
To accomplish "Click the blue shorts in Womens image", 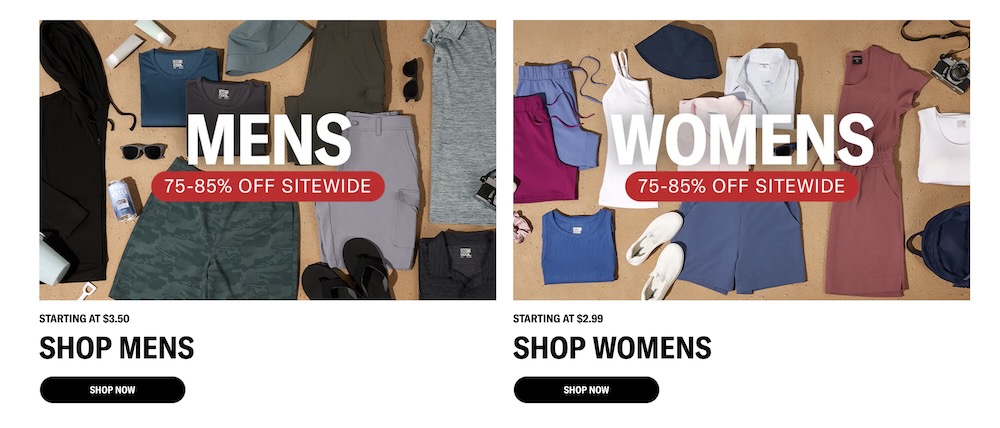I will (x=740, y=246).
